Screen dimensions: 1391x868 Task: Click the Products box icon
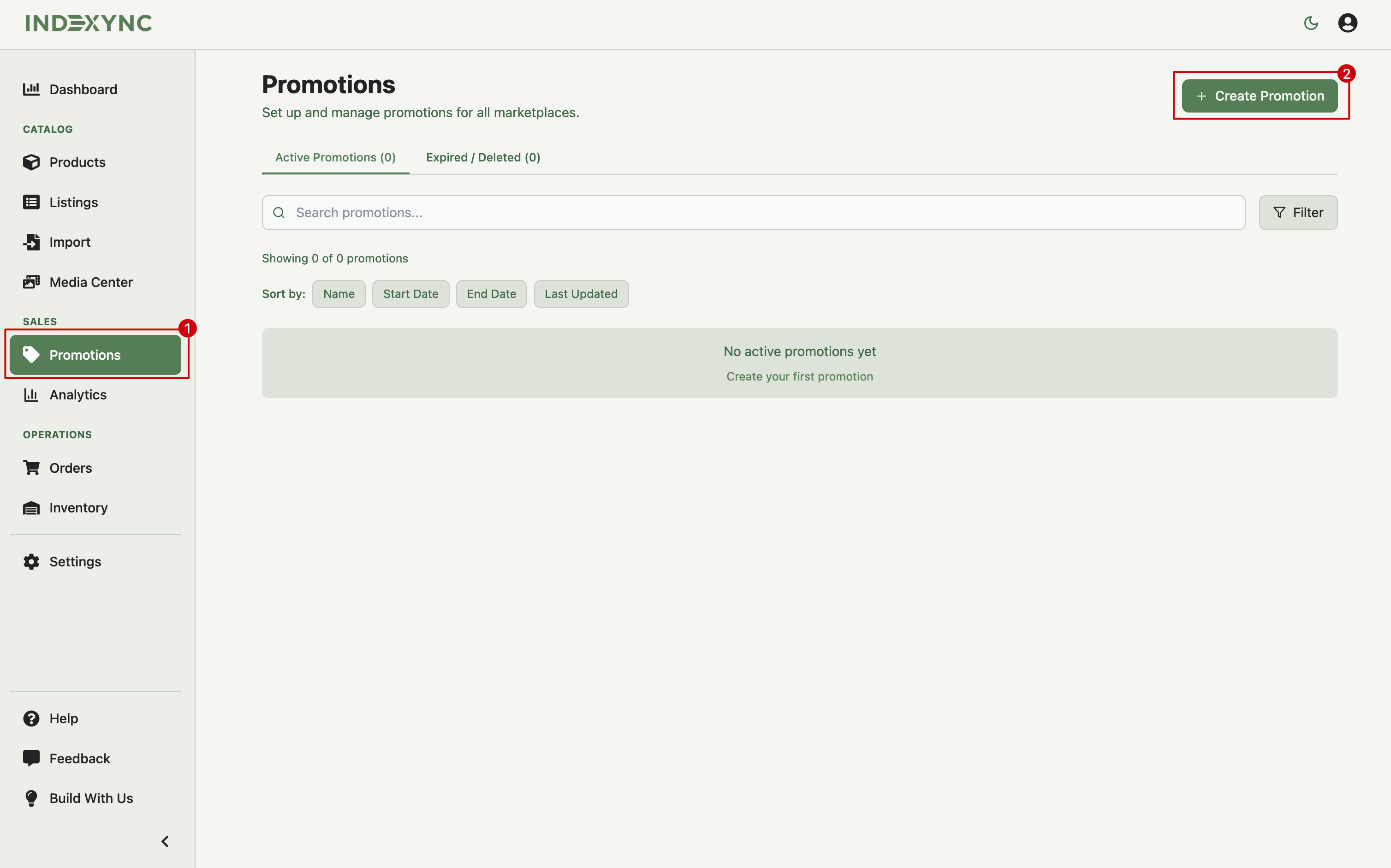click(x=31, y=162)
